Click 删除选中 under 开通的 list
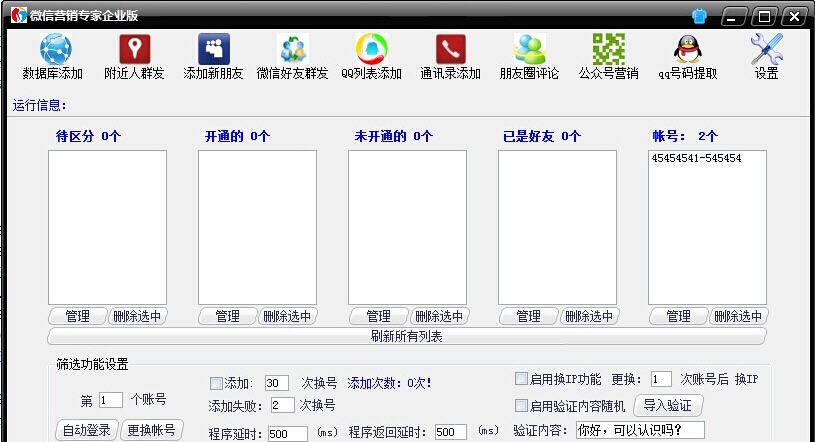The height and width of the screenshot is (442, 815). [x=287, y=316]
